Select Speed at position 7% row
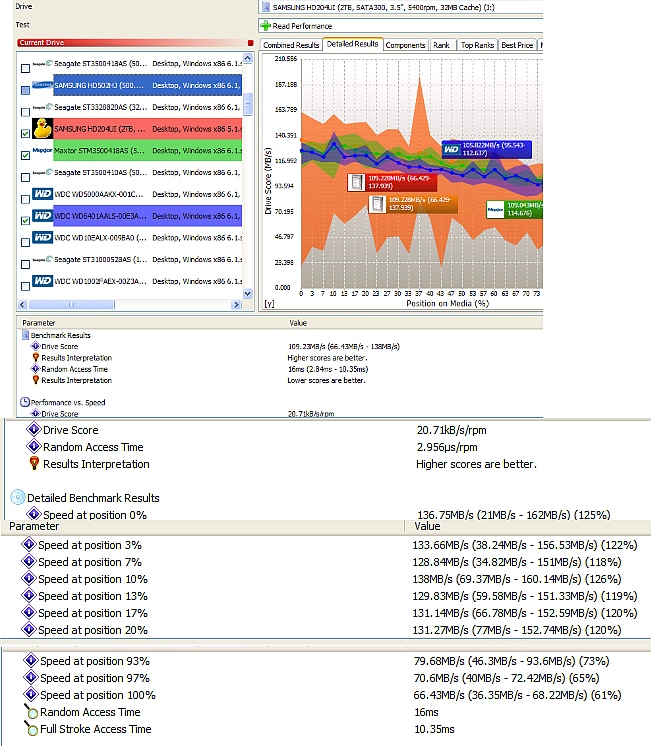This screenshot has height=746, width=651. (x=326, y=562)
